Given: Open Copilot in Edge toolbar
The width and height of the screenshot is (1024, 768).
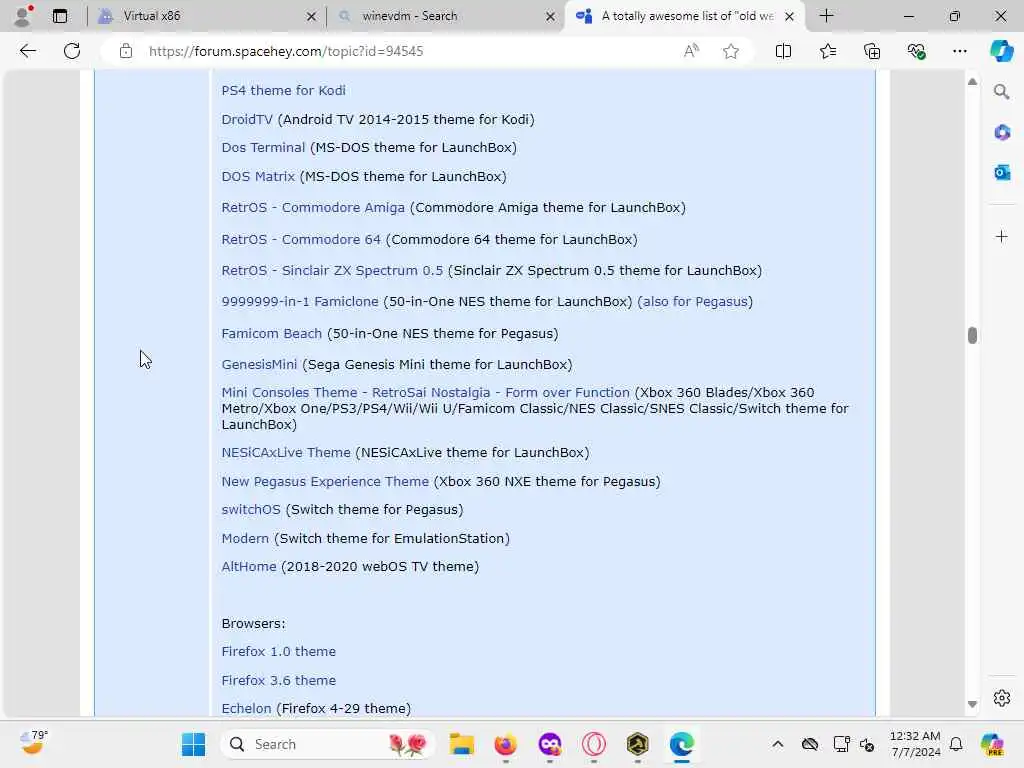Looking at the screenshot, I should point(1001,51).
